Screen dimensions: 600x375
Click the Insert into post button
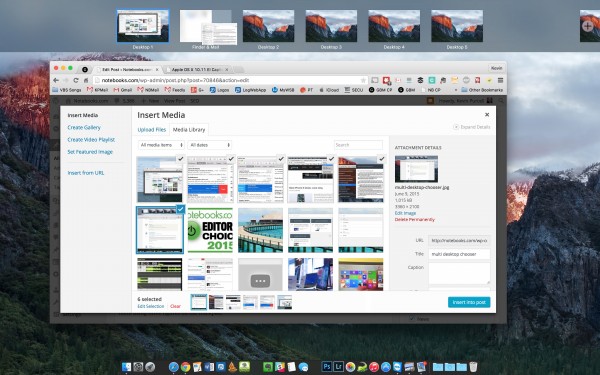pos(469,302)
